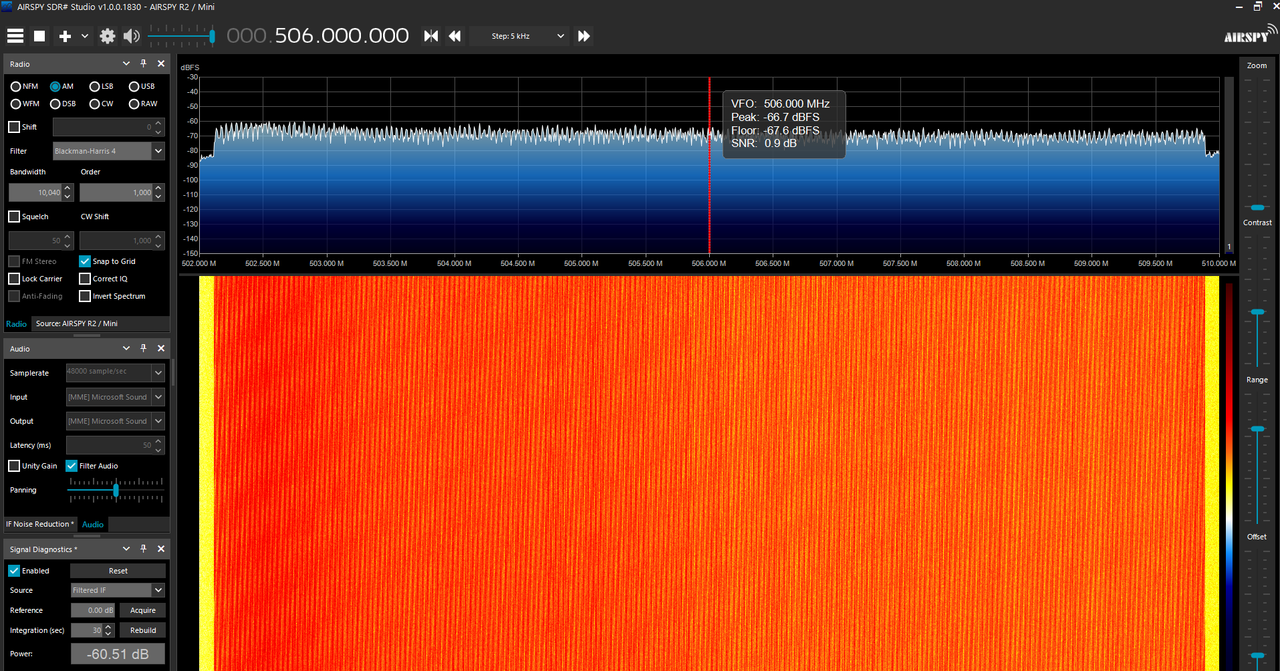Click the Reference 0.00 dB field

94,610
